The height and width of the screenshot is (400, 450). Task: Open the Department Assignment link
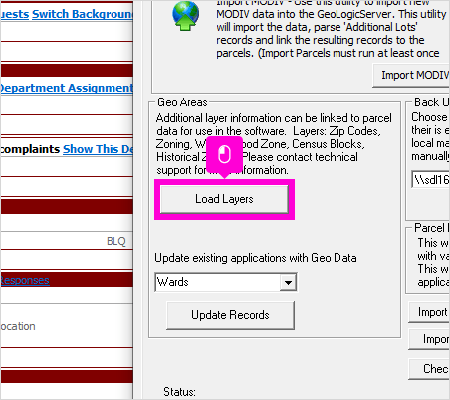point(66,88)
